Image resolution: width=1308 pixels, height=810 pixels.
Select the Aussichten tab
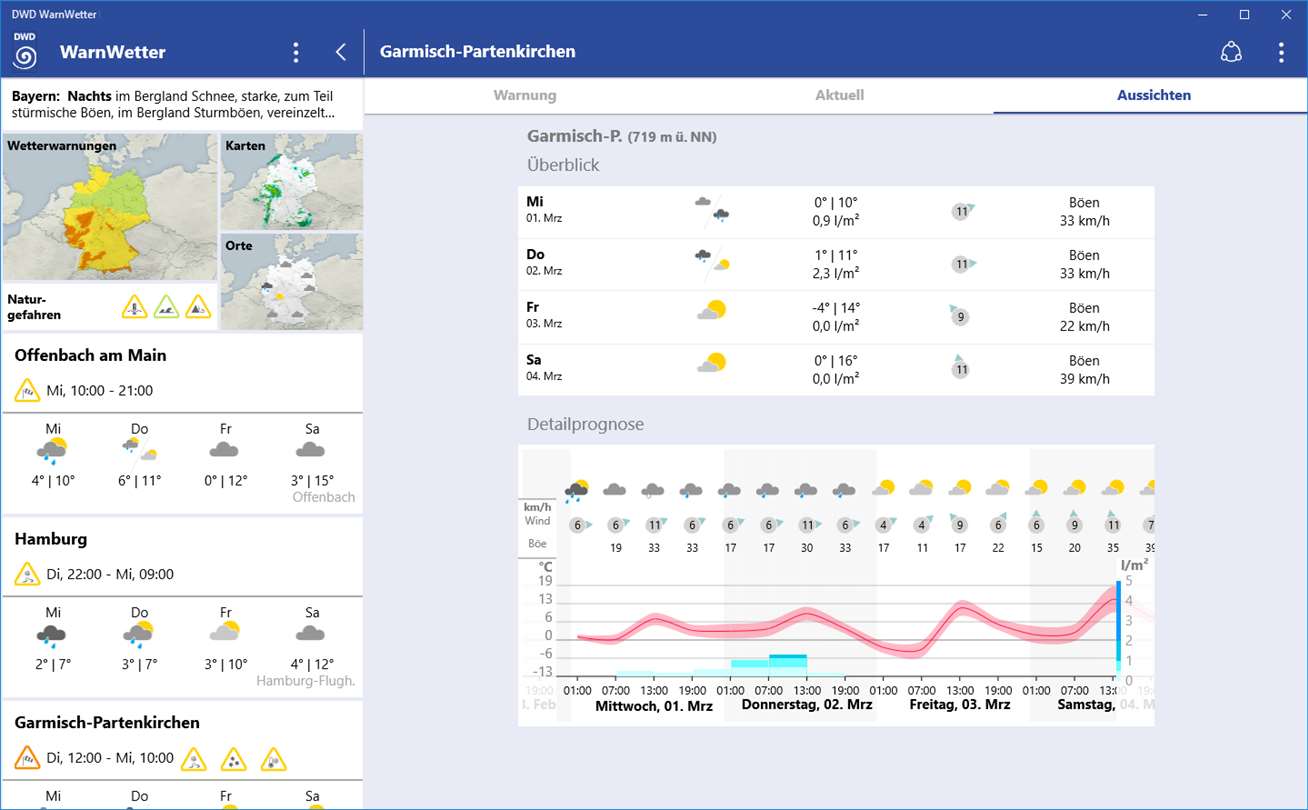[1154, 95]
